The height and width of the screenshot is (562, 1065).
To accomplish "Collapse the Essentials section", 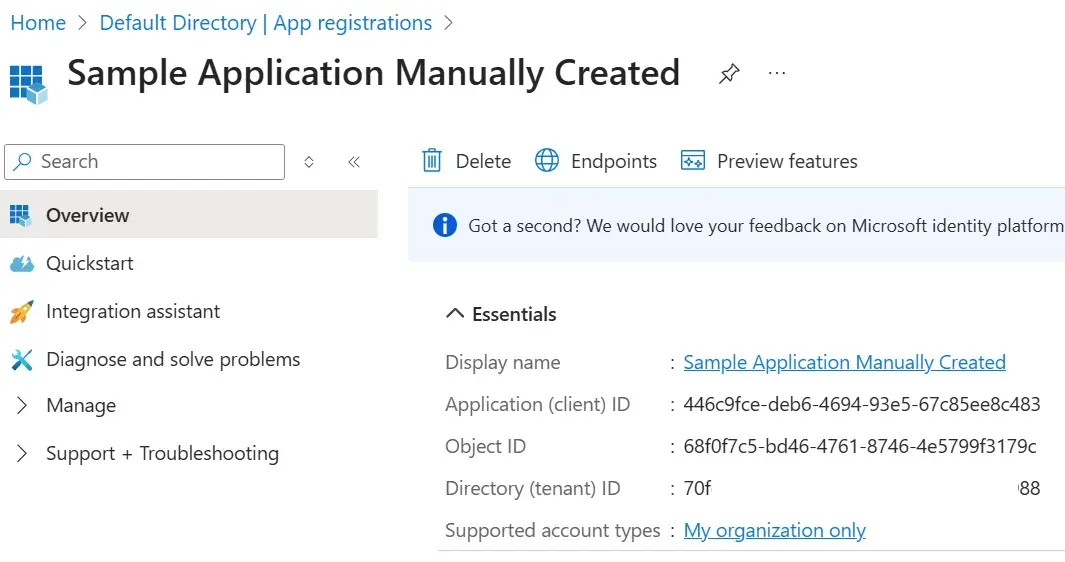I will pyautogui.click(x=455, y=314).
